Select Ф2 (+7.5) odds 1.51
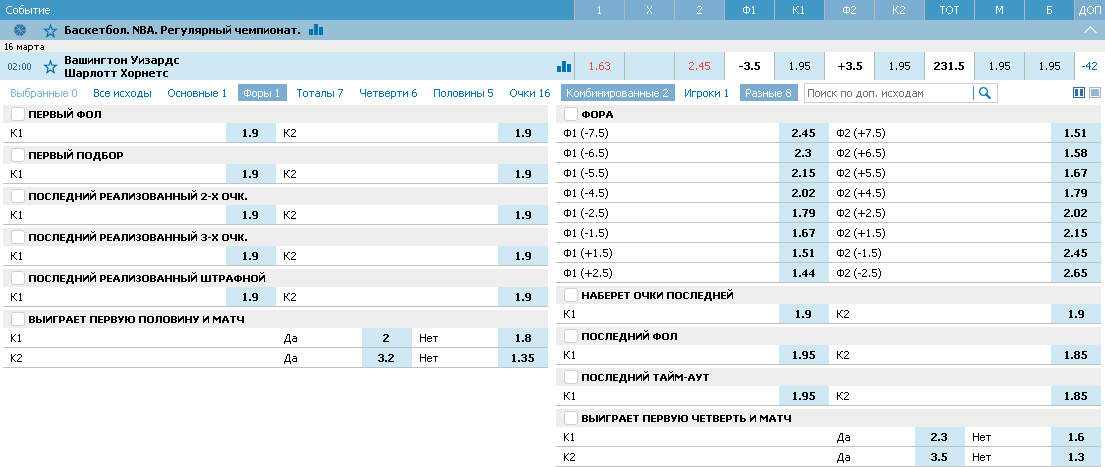 [1075, 133]
